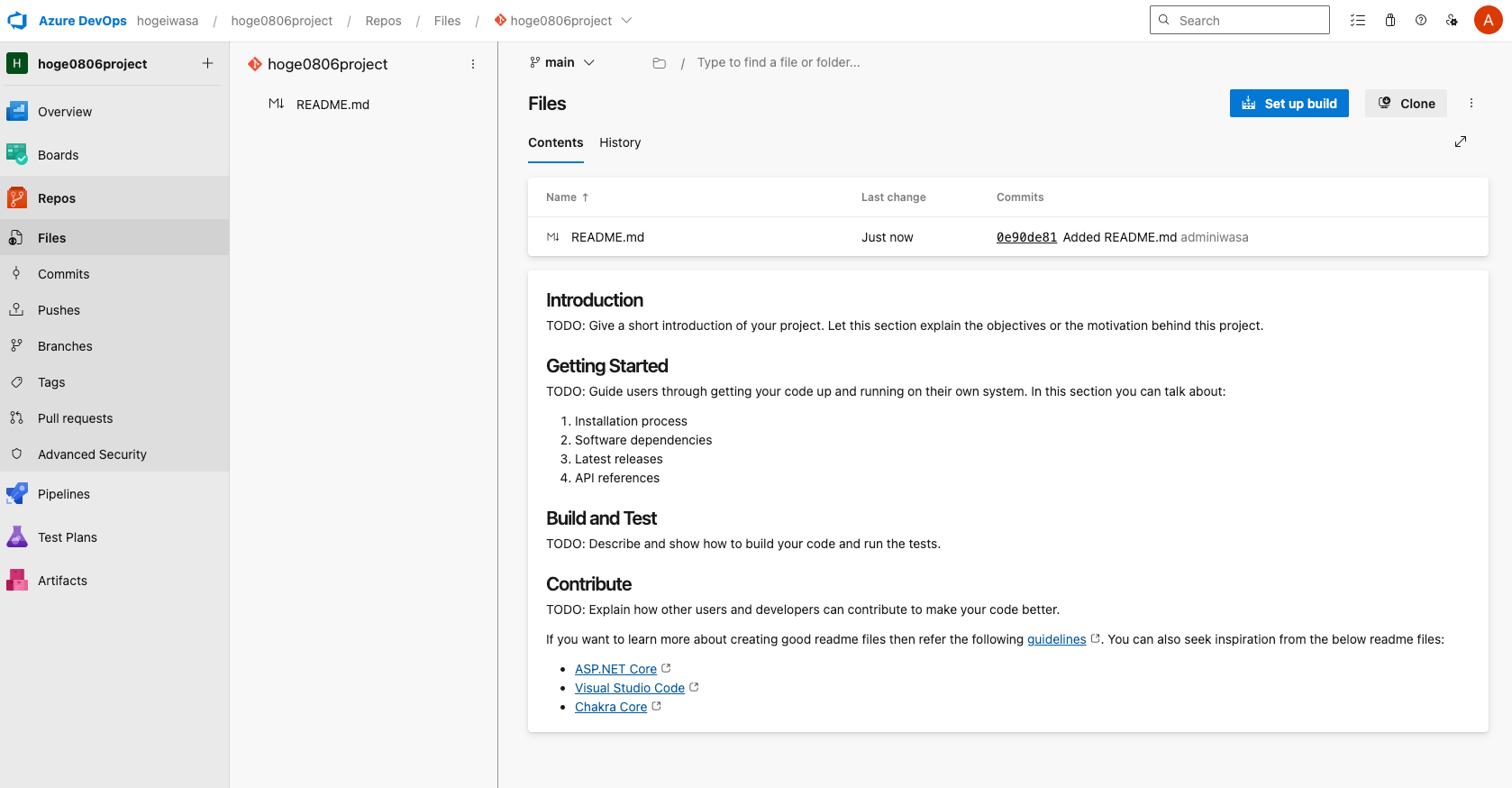Open commit link 0e90de81
1512x788 pixels.
pos(1026,237)
